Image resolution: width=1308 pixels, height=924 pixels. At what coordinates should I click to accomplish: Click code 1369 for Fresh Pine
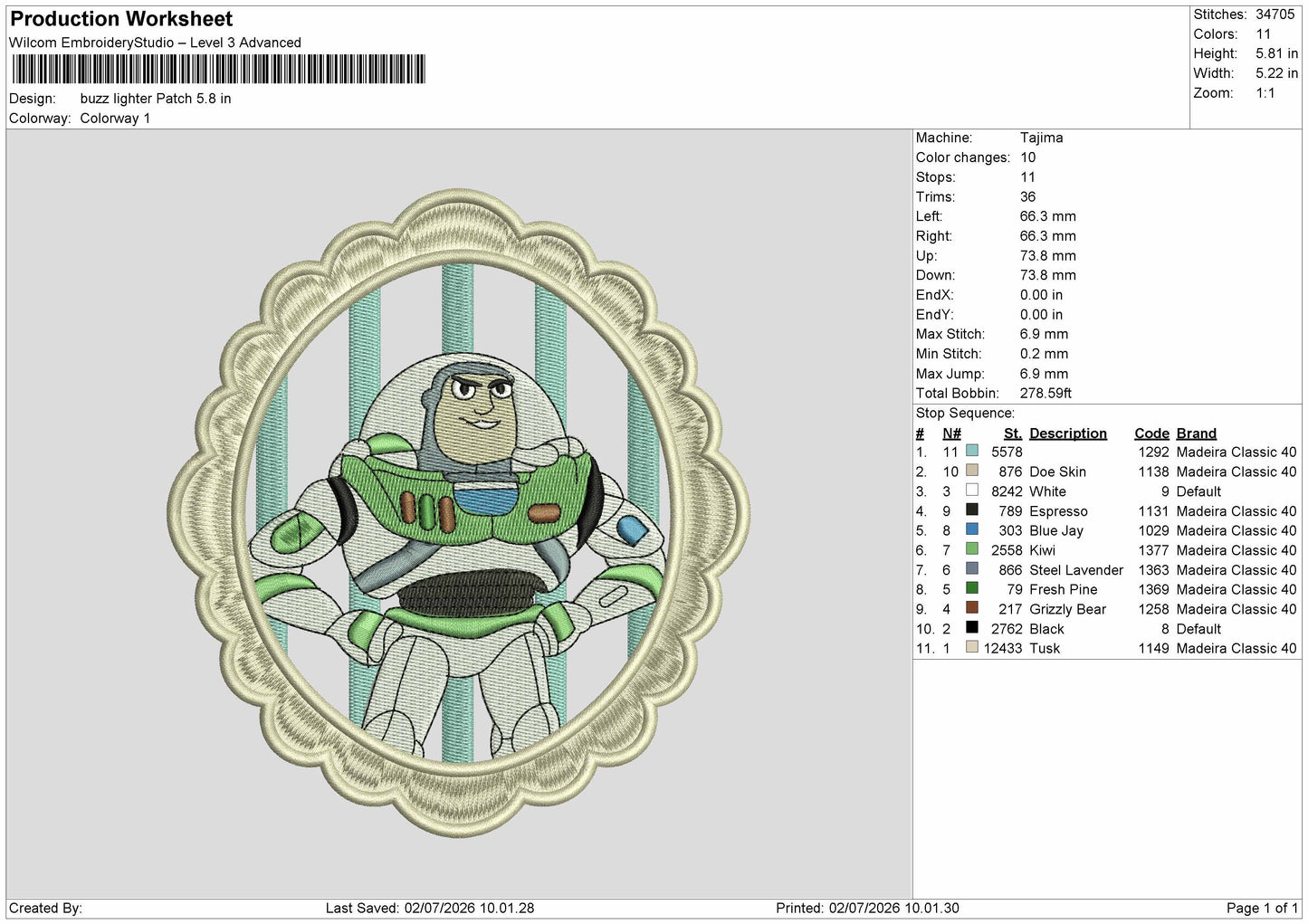coord(1153,589)
